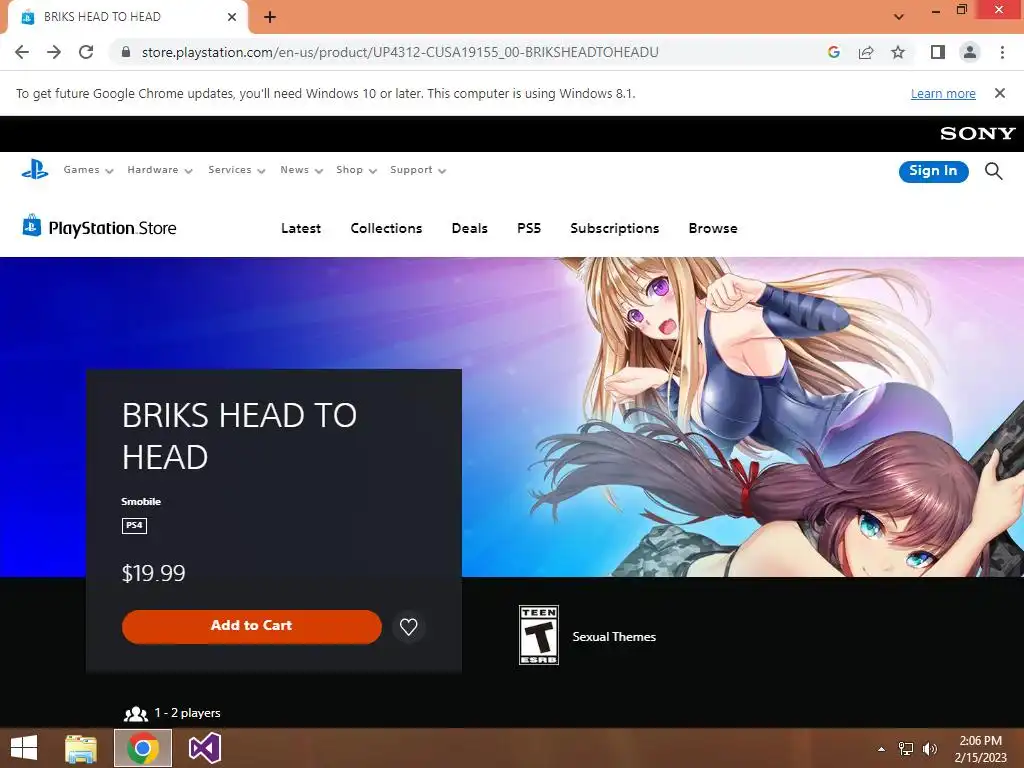The height and width of the screenshot is (768, 1024).
Task: Click the Chrome taskbar icon
Action: pyautogui.click(x=143, y=748)
